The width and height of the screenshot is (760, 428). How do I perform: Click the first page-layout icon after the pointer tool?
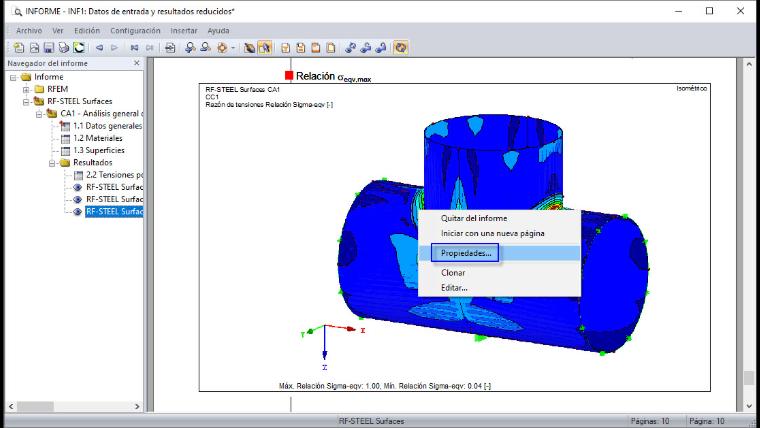285,48
